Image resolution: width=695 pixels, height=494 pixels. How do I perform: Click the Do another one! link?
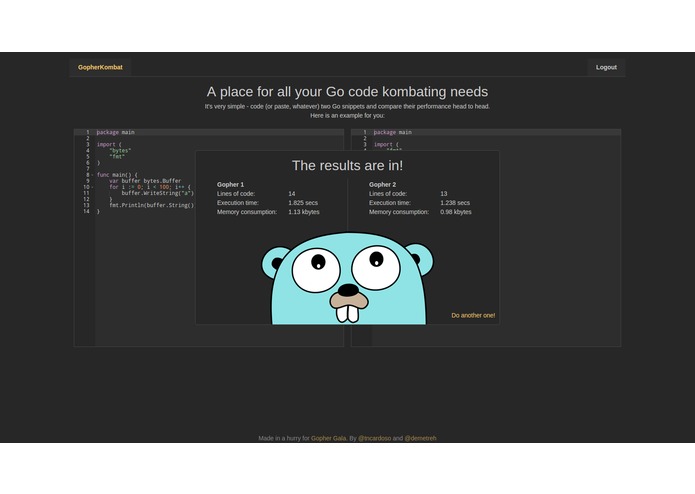coord(473,315)
